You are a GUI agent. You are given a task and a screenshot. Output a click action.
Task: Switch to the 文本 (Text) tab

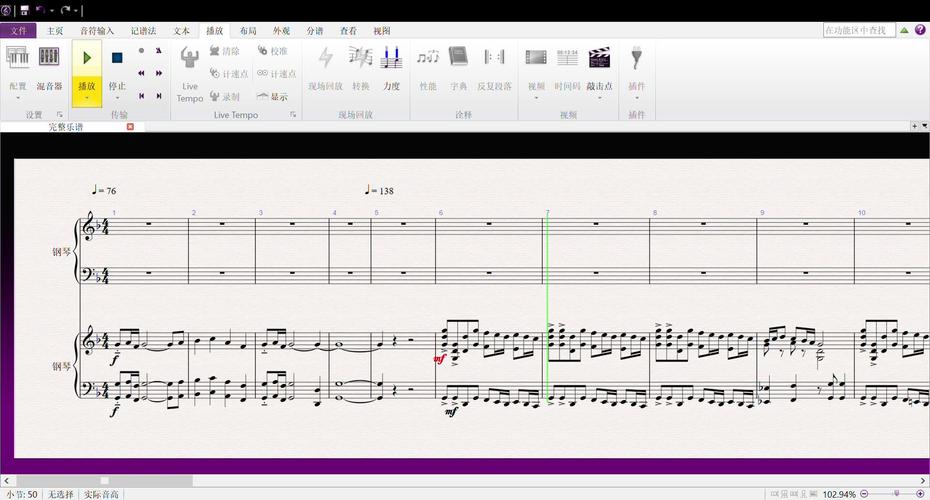[x=181, y=31]
